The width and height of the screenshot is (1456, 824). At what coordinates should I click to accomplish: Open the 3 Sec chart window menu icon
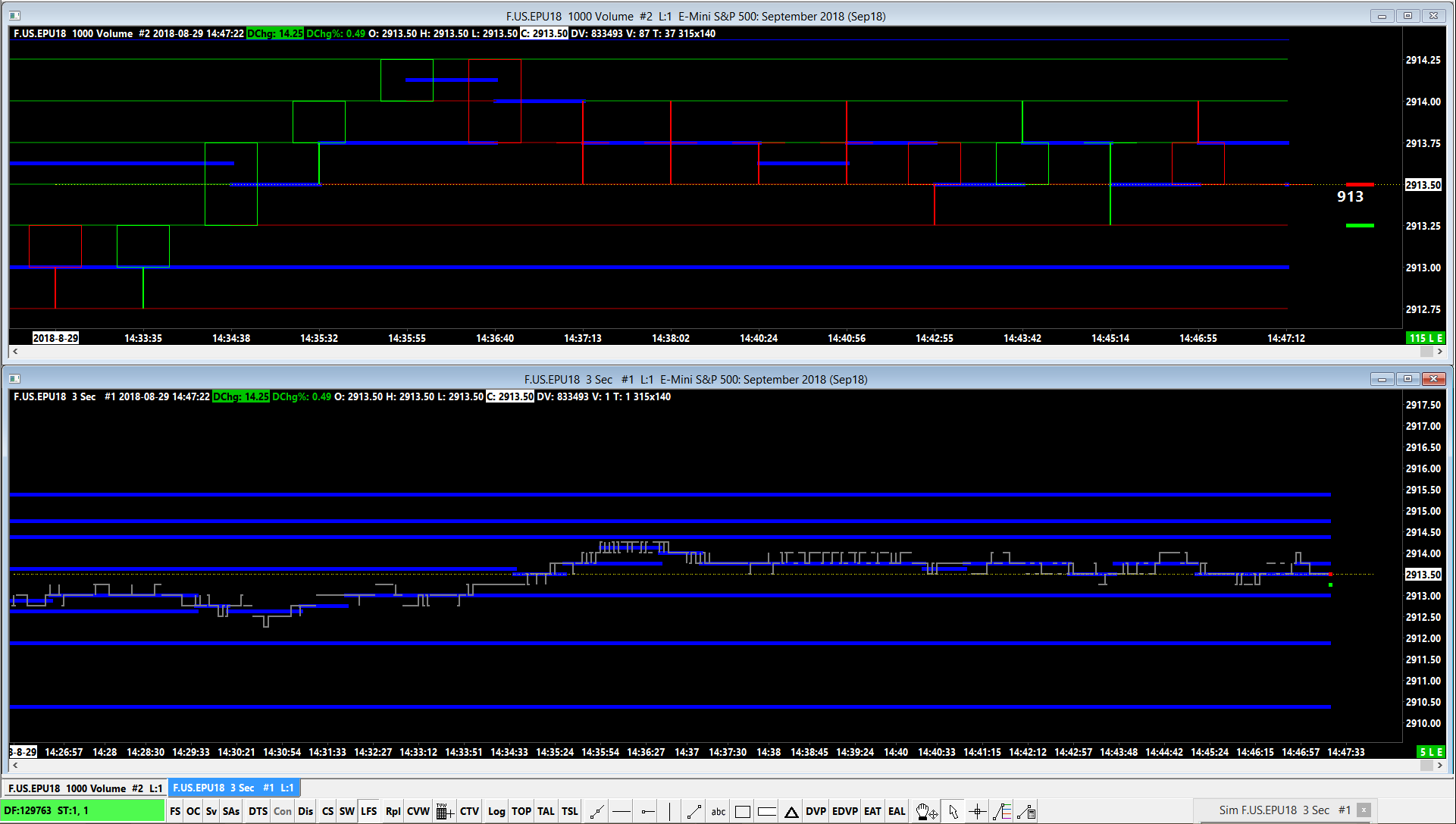(x=14, y=379)
